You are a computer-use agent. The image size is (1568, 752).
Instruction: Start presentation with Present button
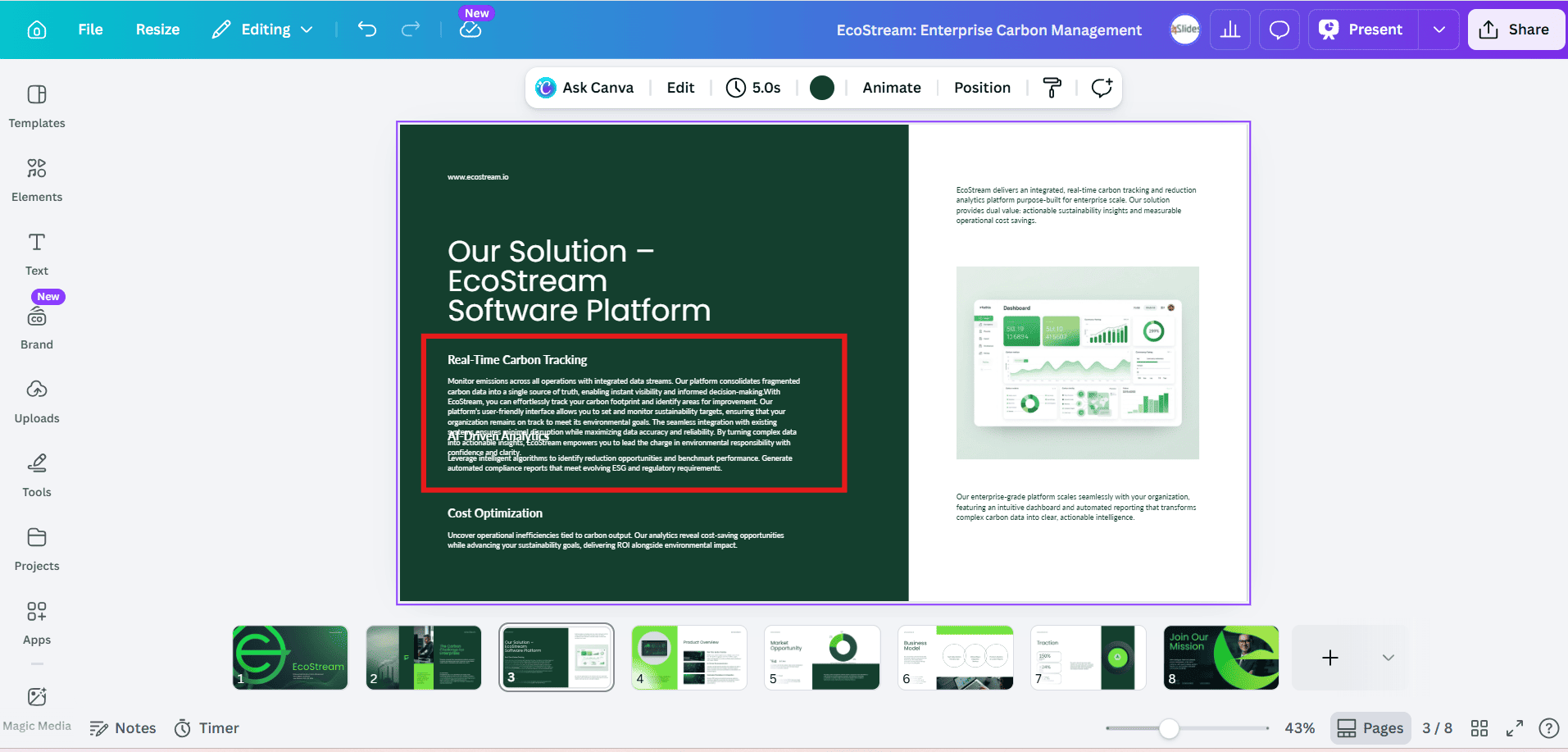[x=1364, y=30]
